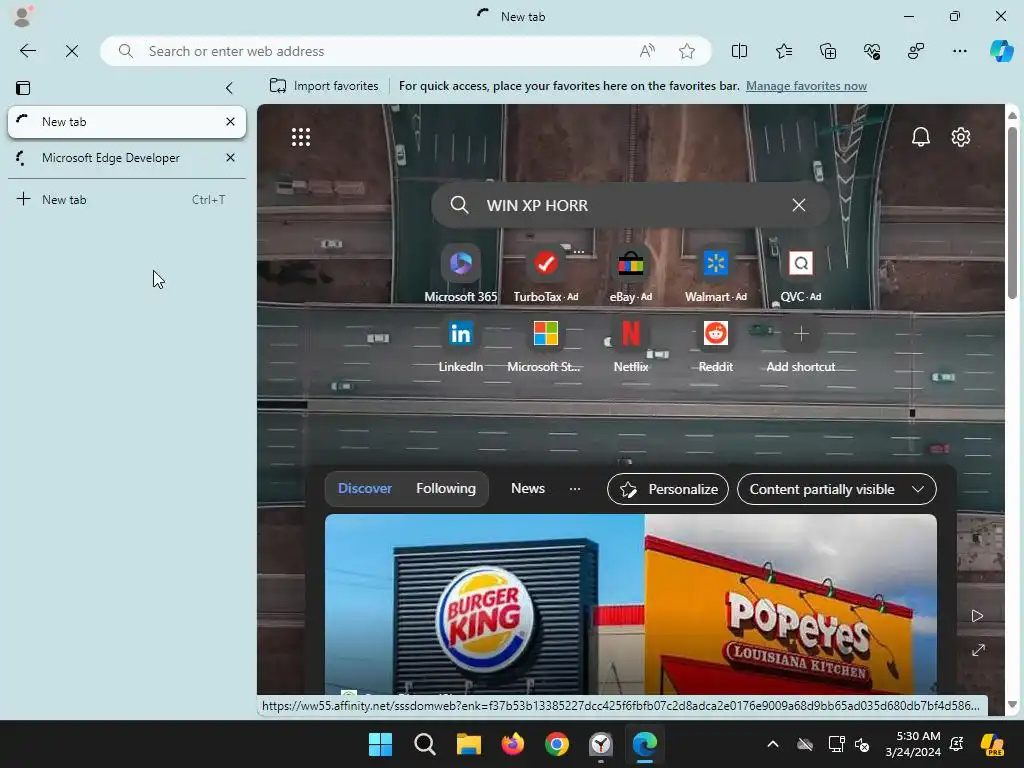
Task: Open TurboTax tile more options dots
Action: 579,251
